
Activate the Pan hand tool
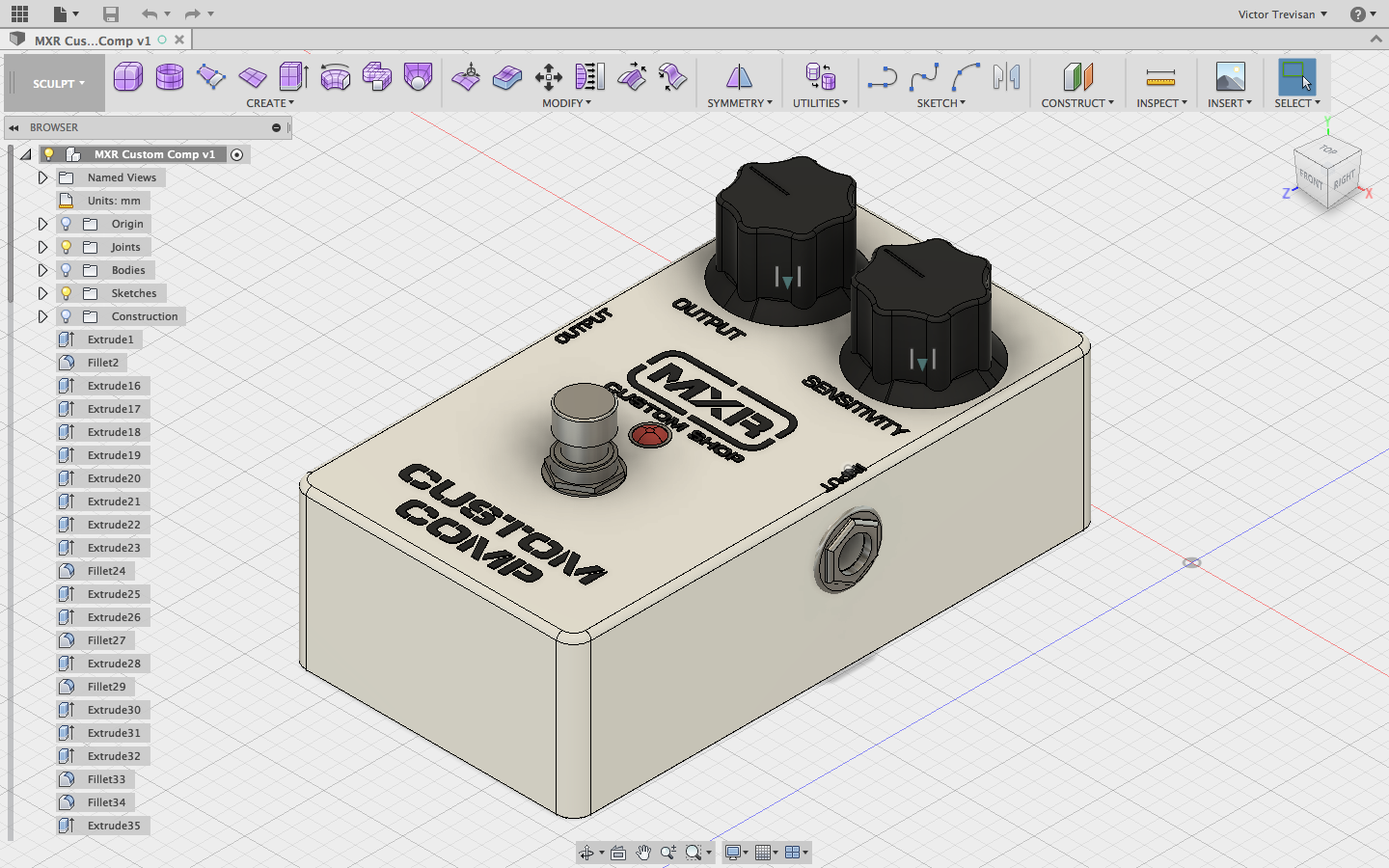(x=643, y=853)
